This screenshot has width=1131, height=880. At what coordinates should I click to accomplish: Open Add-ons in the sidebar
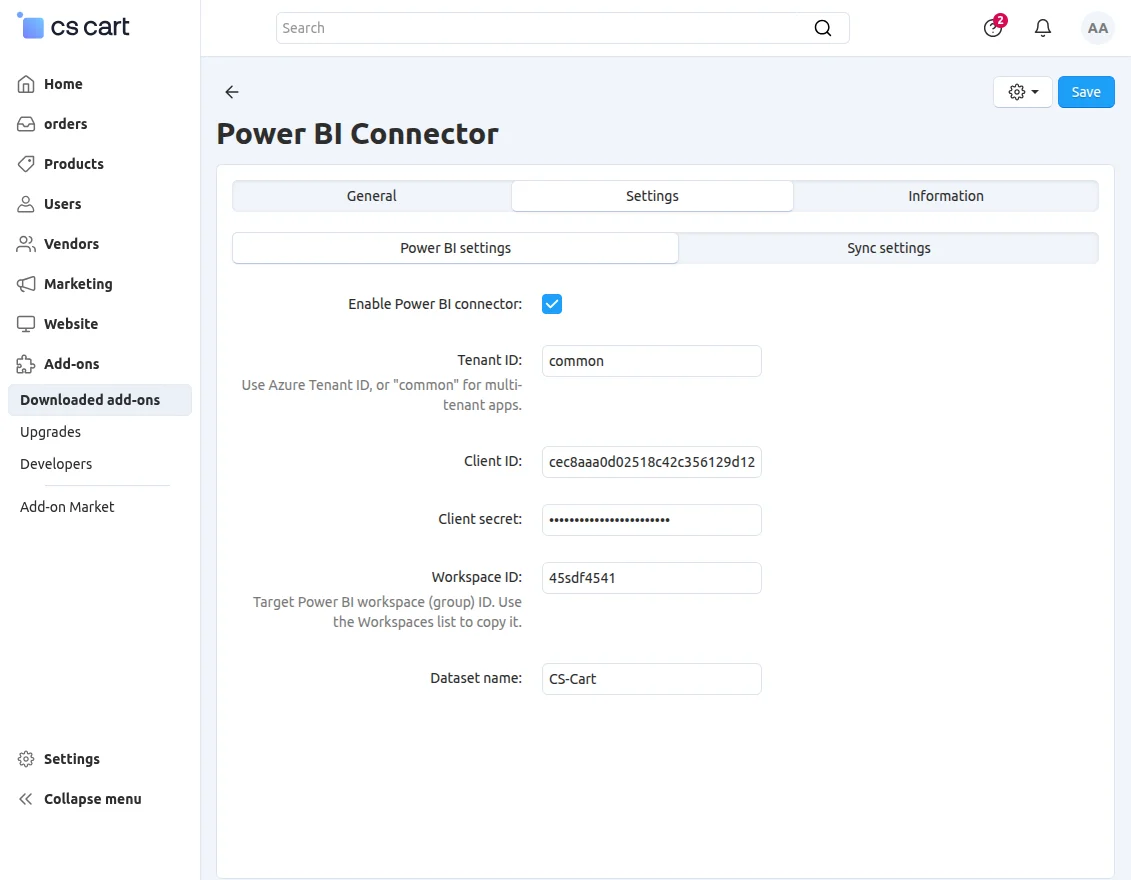click(x=71, y=364)
